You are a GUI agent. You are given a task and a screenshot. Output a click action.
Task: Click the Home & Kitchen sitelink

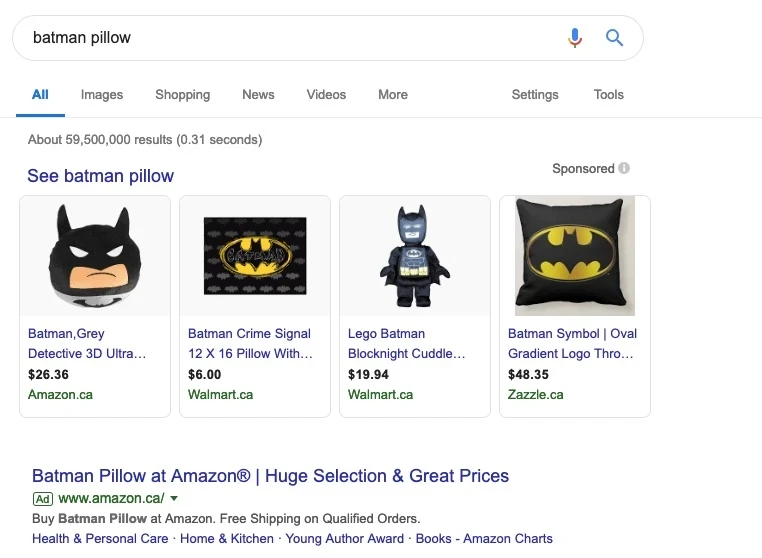pos(227,539)
